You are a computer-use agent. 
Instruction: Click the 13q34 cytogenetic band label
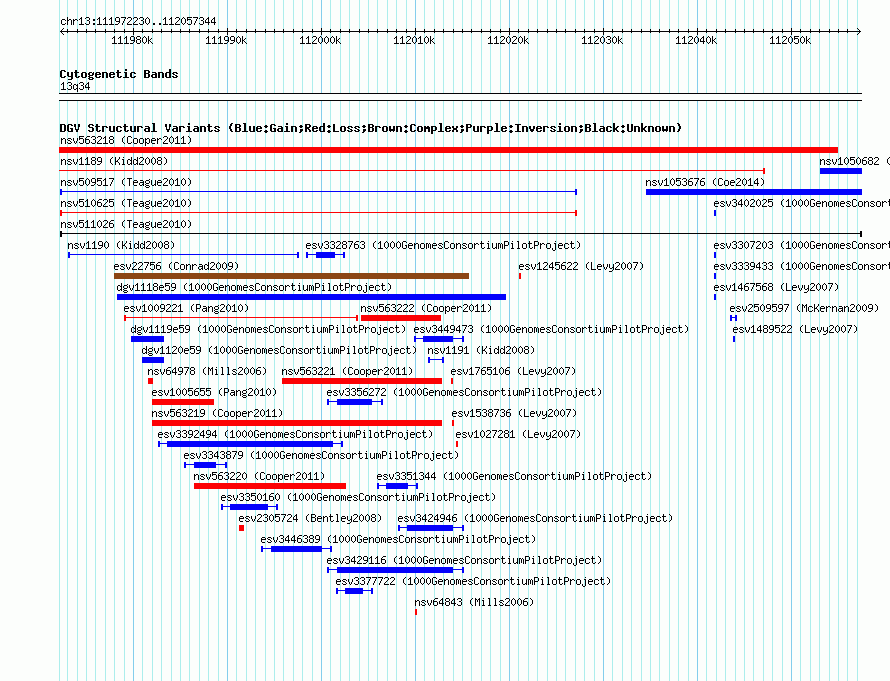click(x=75, y=86)
